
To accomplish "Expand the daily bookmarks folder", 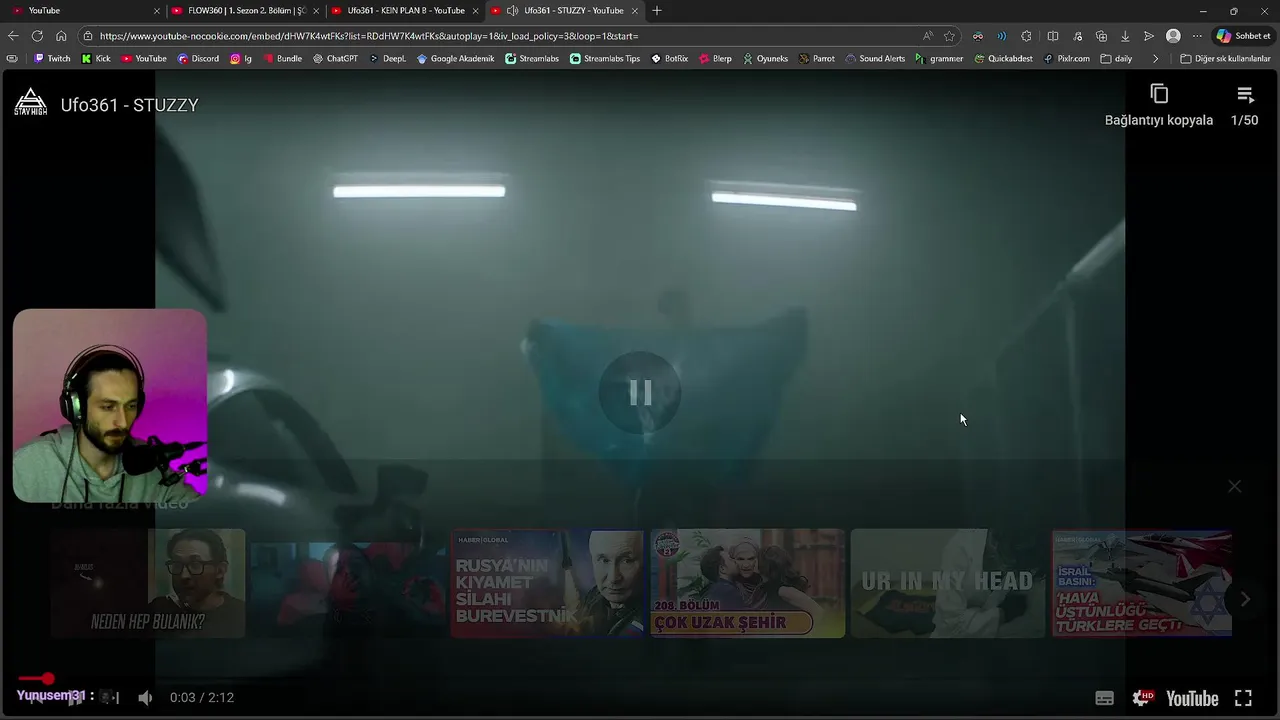I will pyautogui.click(x=1116, y=58).
